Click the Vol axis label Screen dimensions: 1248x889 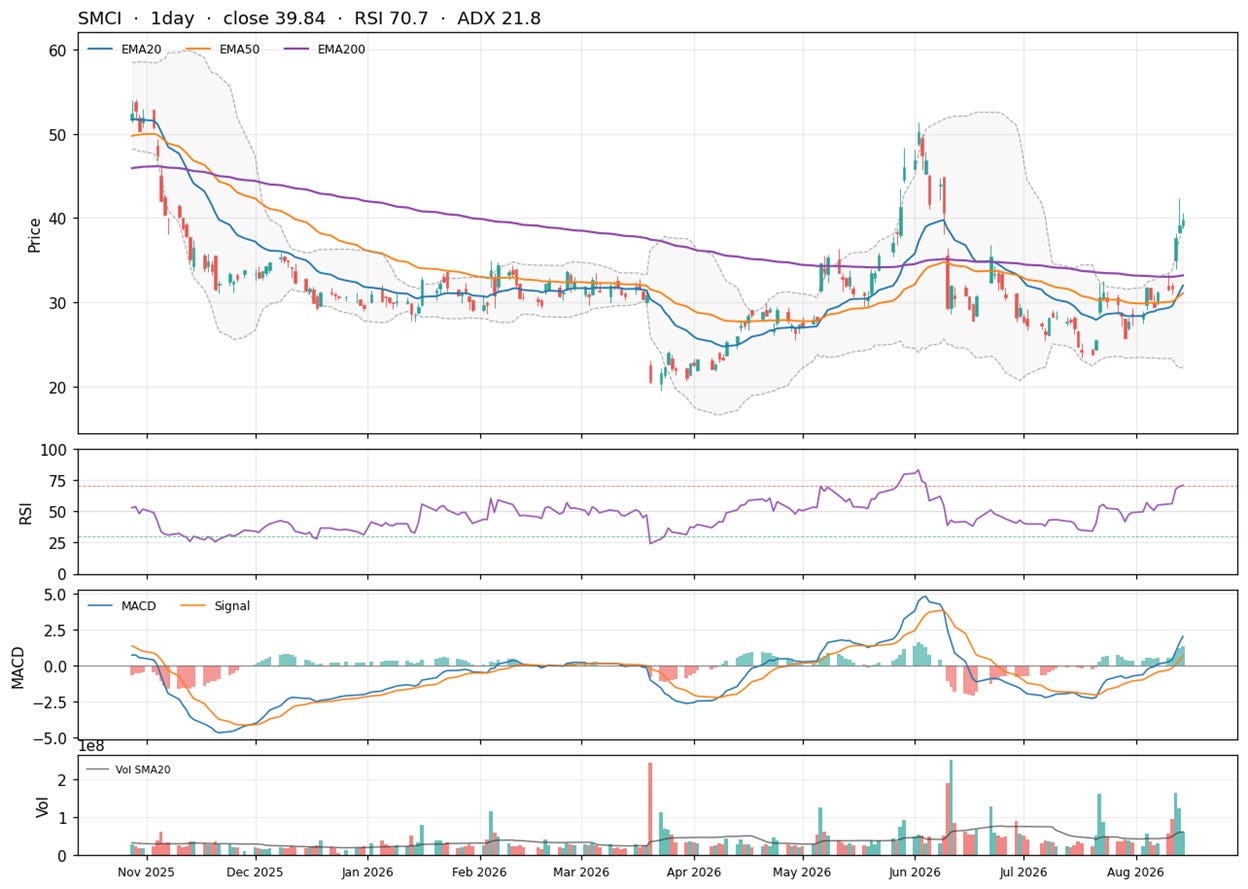[42, 806]
